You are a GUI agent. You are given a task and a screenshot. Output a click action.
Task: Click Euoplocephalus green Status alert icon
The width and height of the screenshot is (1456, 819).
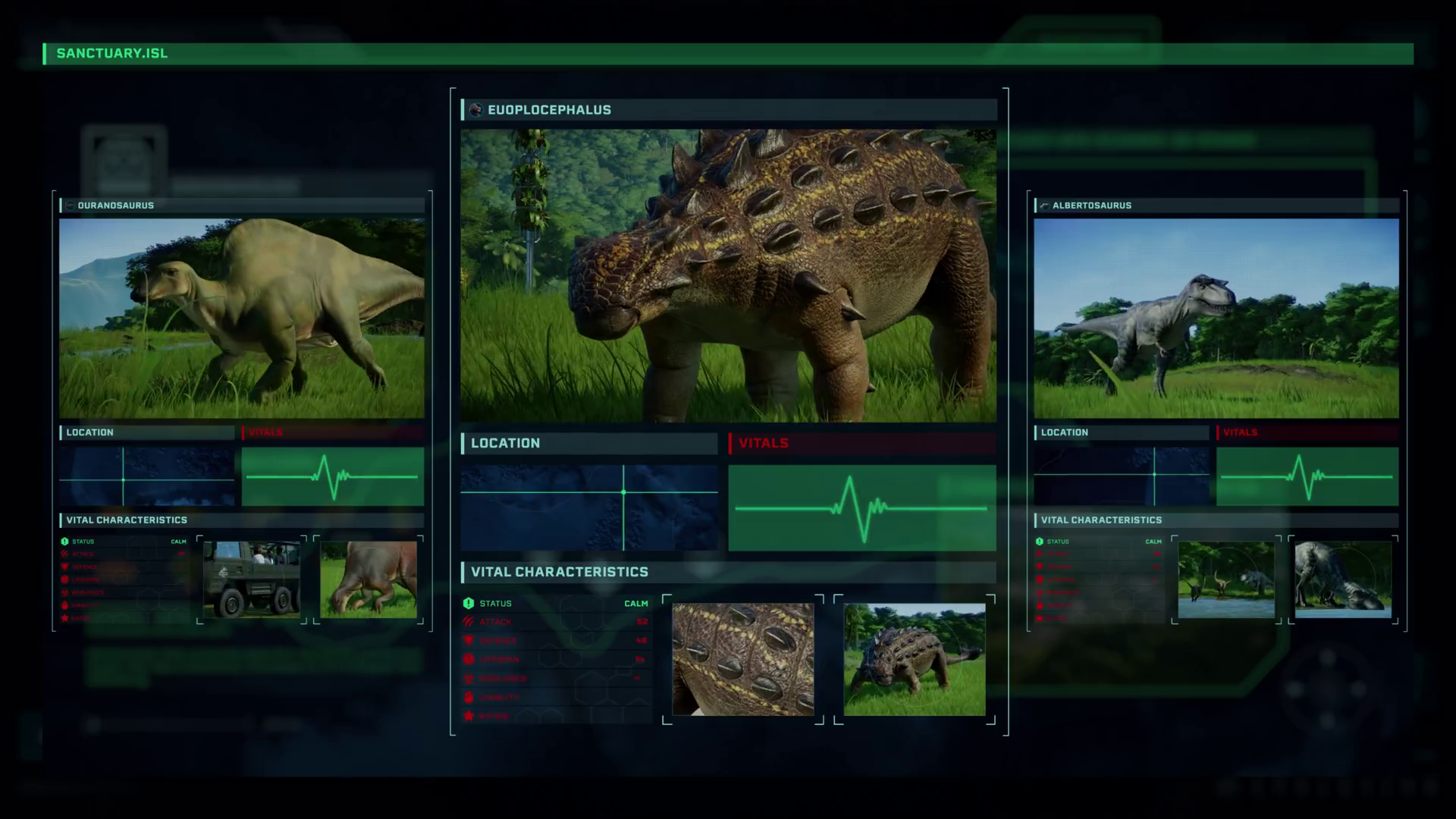coord(468,603)
